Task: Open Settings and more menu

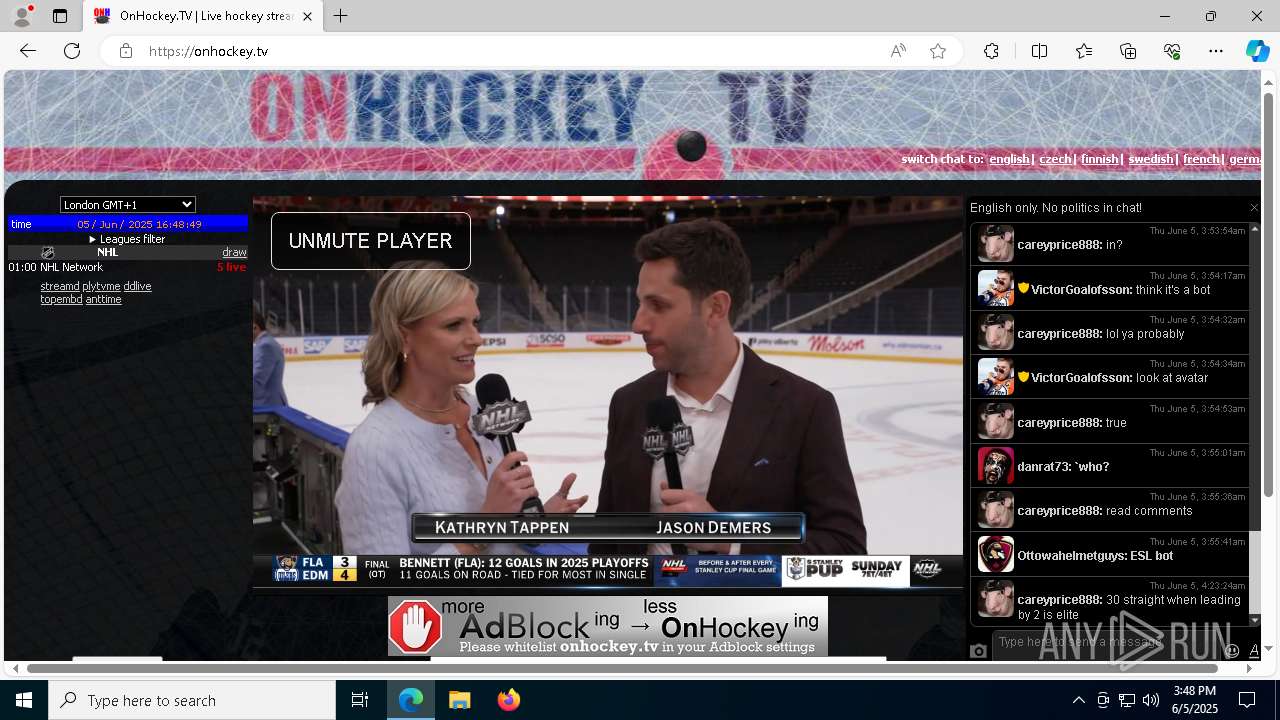Action: (1216, 51)
